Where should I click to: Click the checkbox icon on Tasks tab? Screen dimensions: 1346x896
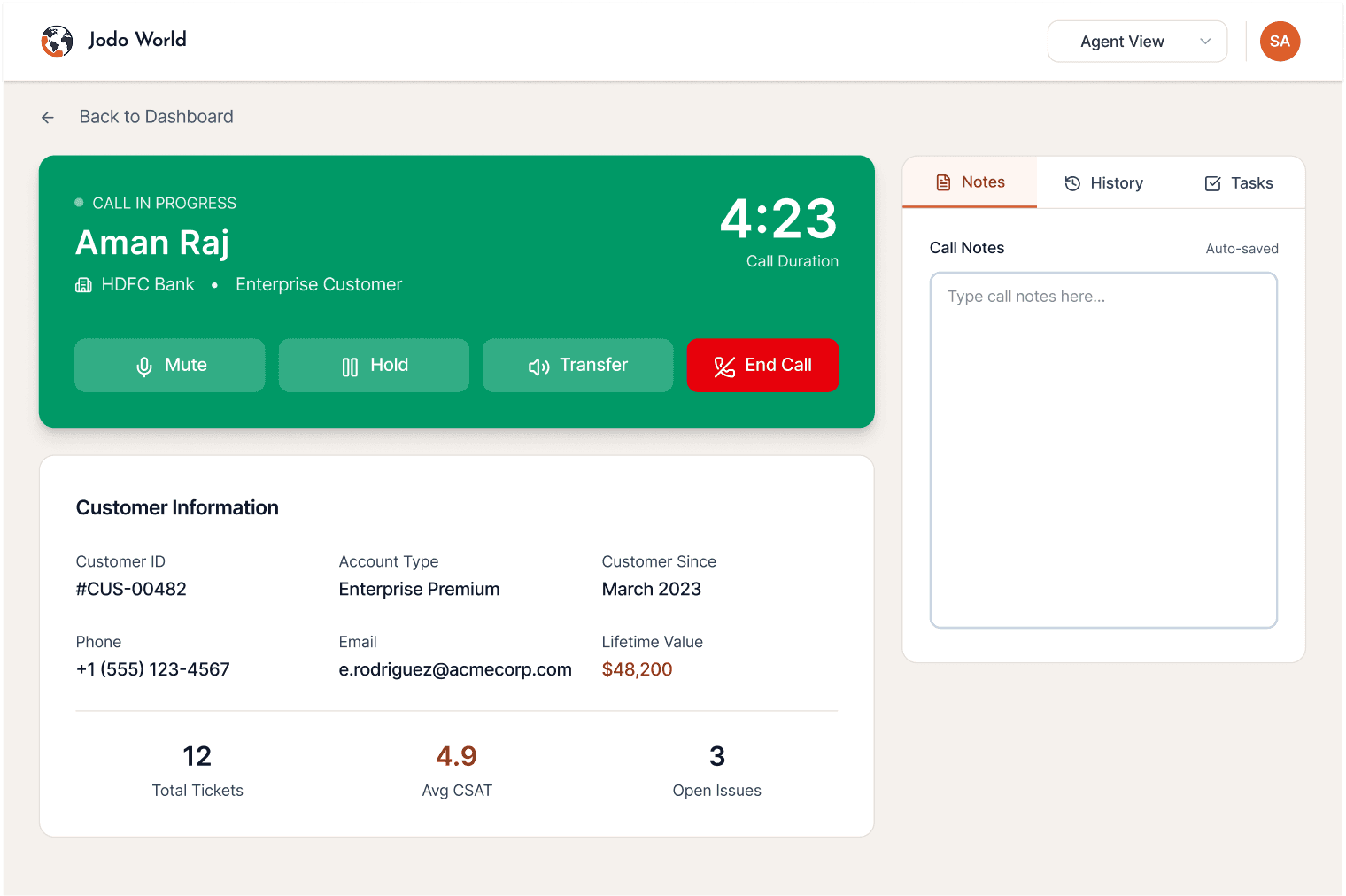pyautogui.click(x=1213, y=183)
